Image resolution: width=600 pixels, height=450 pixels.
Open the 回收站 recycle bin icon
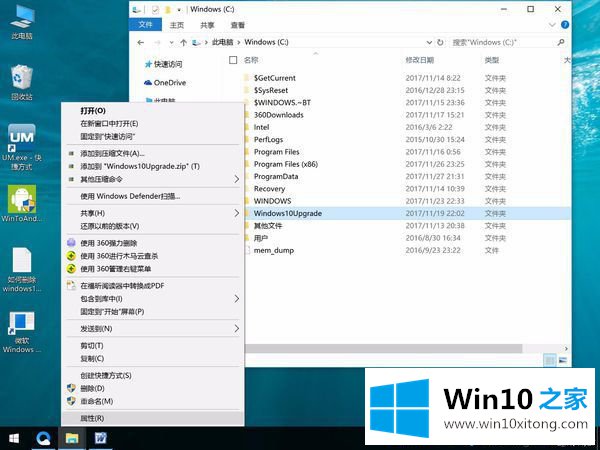[22, 80]
